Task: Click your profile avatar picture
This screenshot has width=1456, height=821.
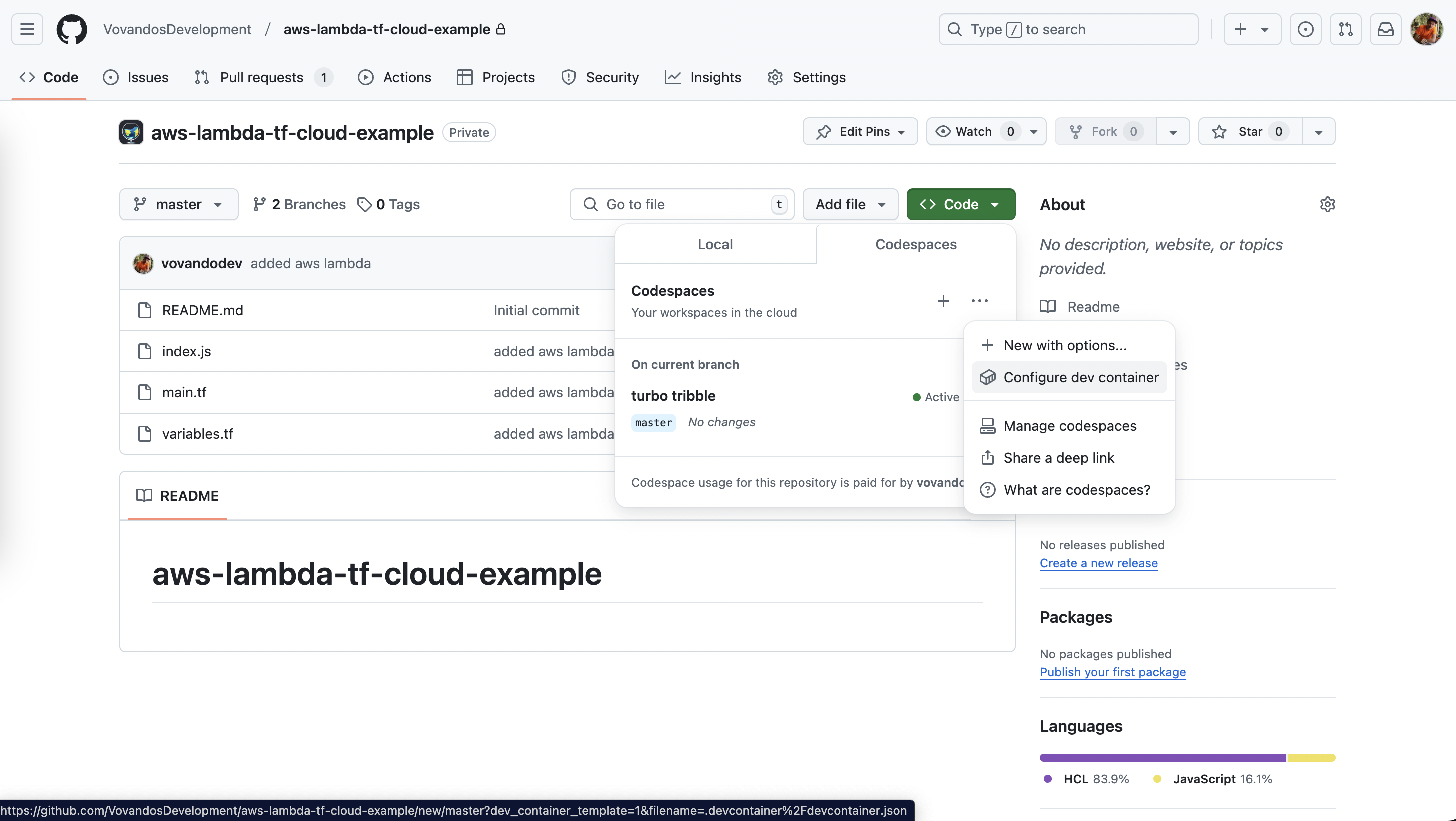Action: (x=1426, y=29)
